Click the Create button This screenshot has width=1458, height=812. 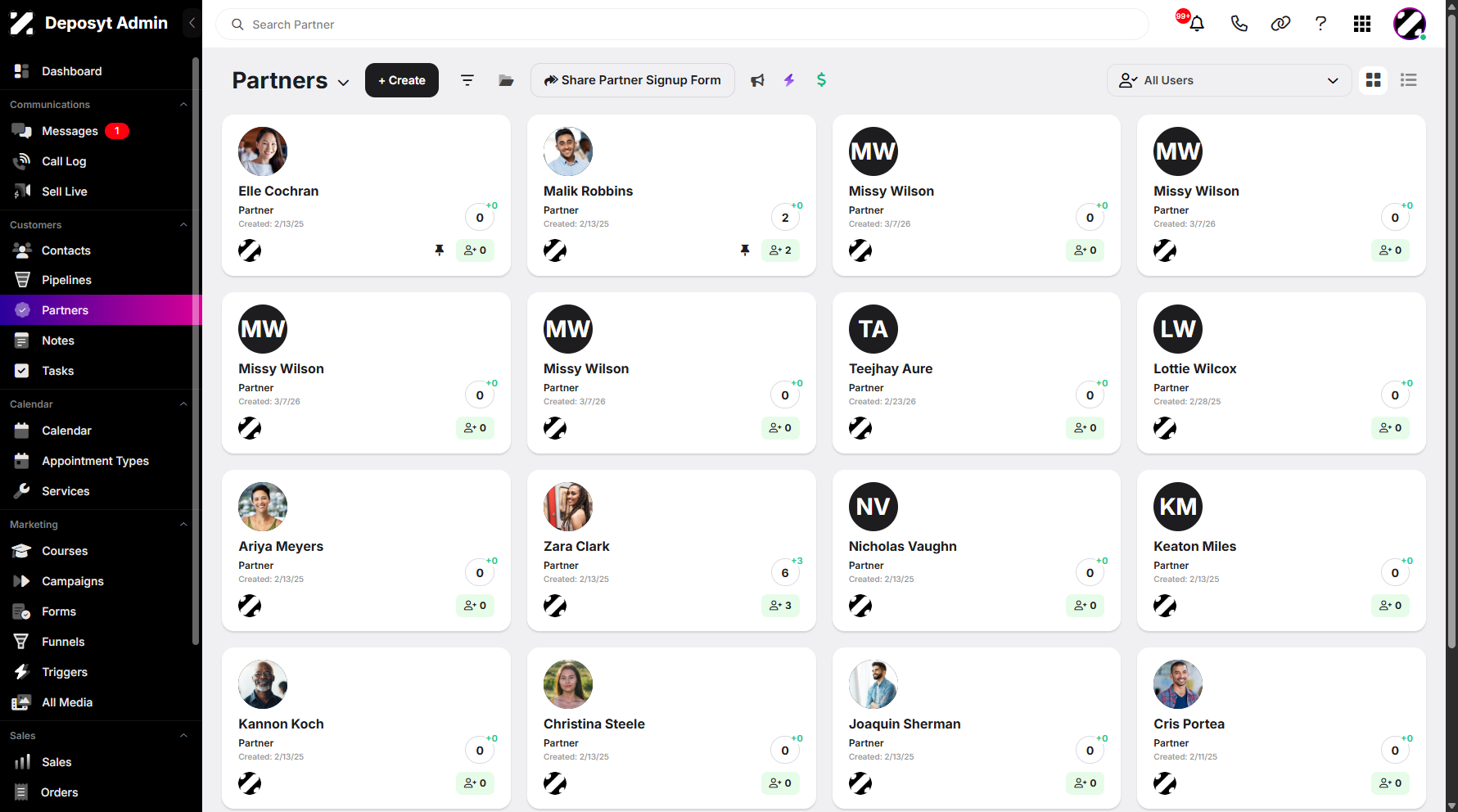click(402, 80)
